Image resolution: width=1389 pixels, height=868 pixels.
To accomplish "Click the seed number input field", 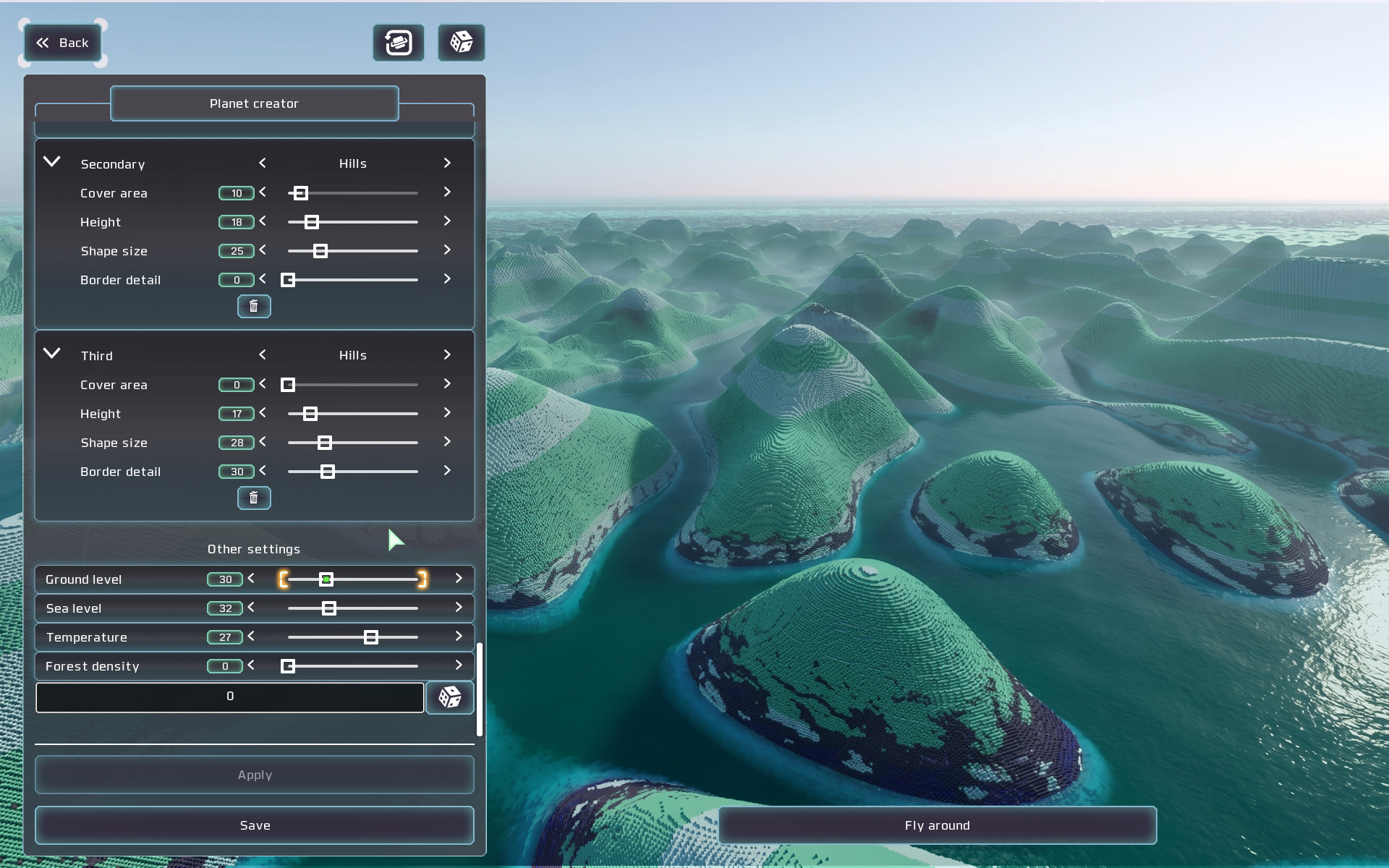I will pos(230,697).
